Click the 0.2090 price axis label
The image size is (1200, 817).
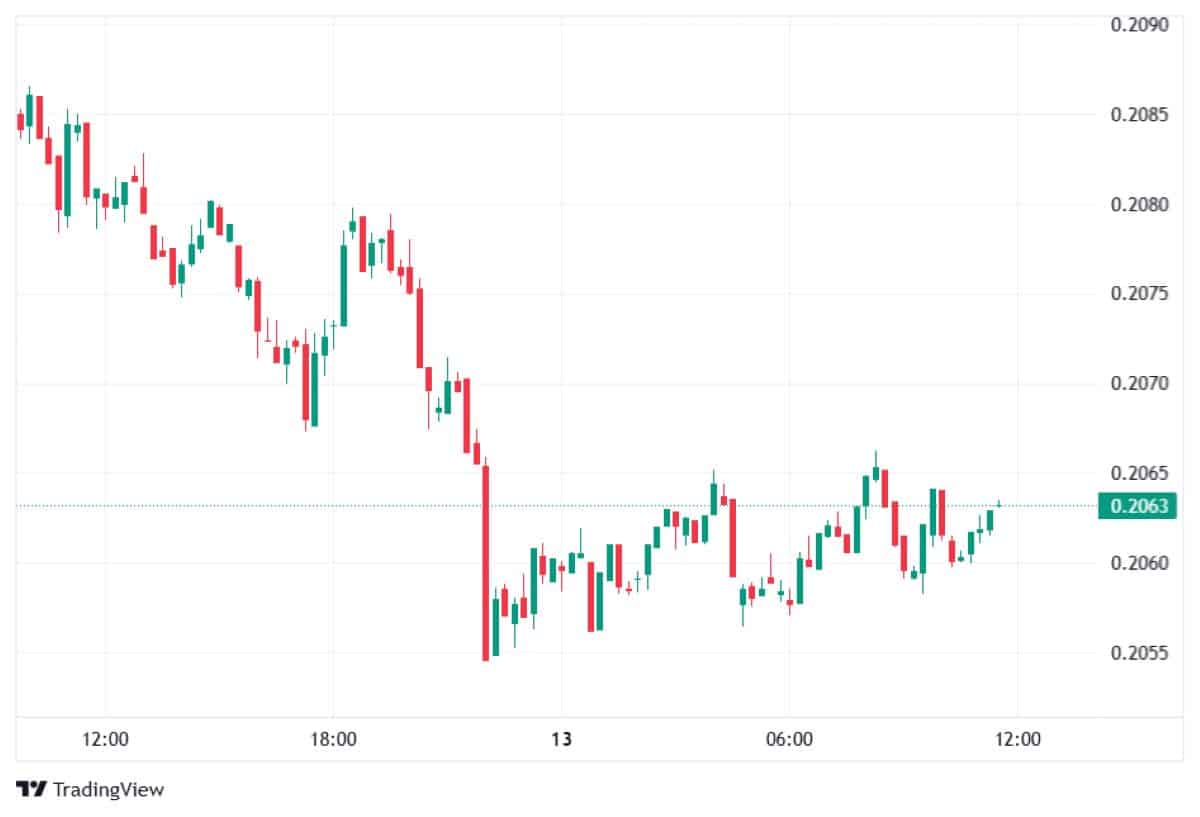1139,25
